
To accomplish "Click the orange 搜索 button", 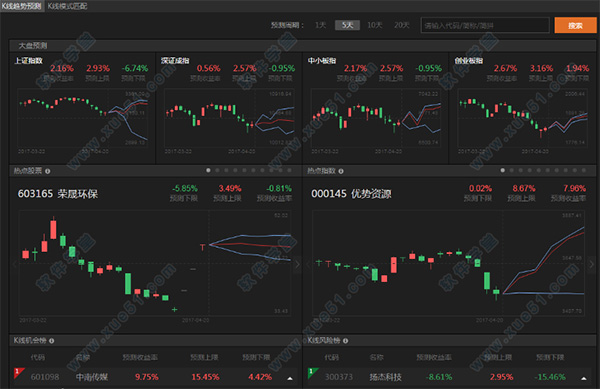I will pyautogui.click(x=575, y=25).
